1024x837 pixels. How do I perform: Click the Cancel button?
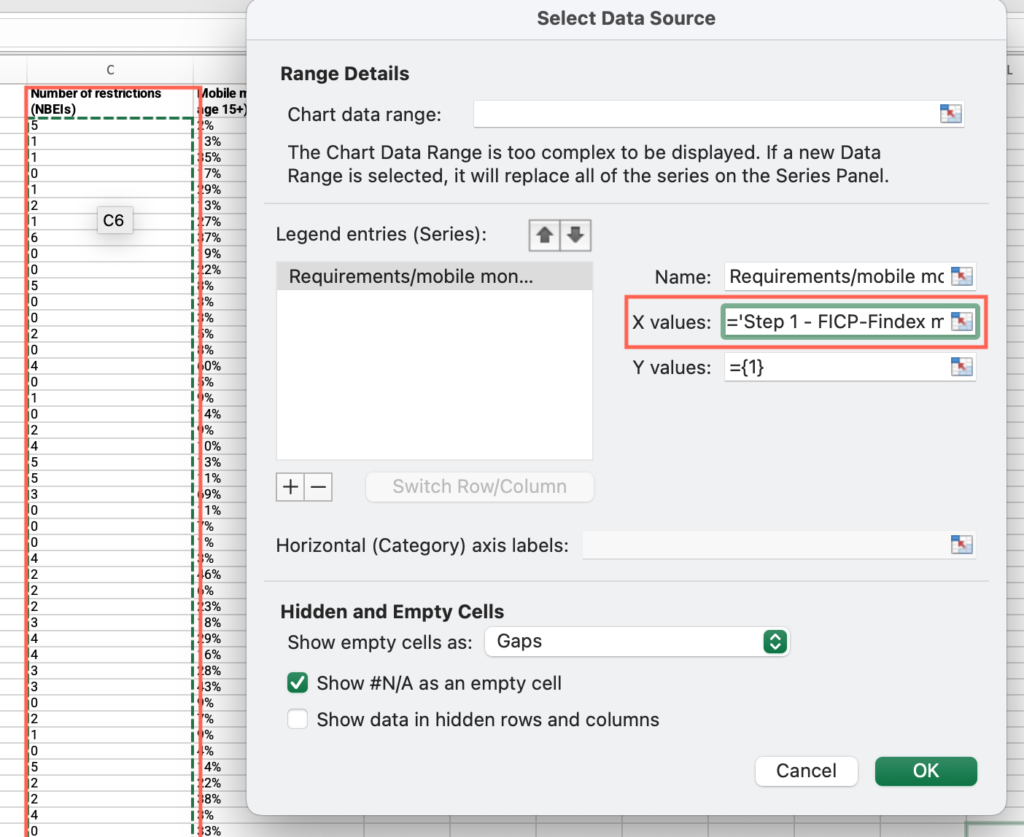click(x=806, y=771)
